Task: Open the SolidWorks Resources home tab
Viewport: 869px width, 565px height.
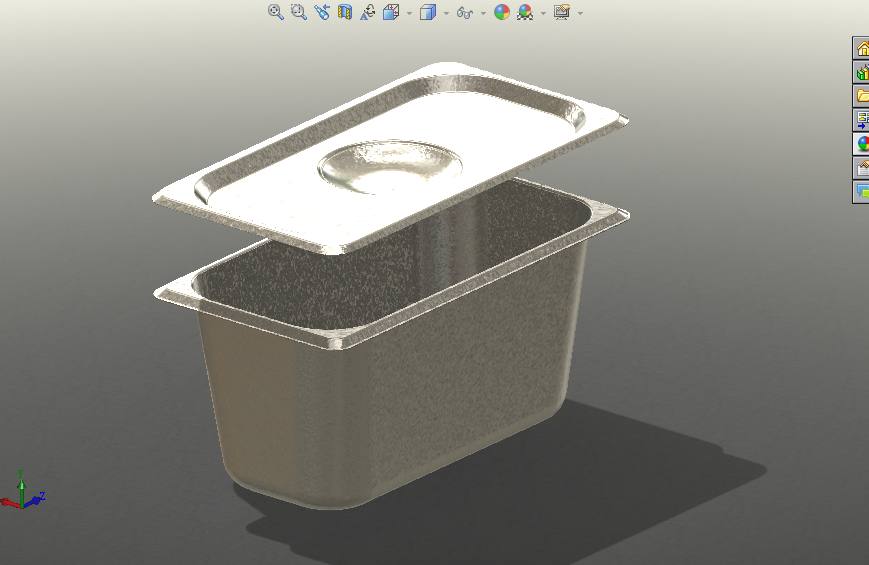Action: [x=861, y=48]
